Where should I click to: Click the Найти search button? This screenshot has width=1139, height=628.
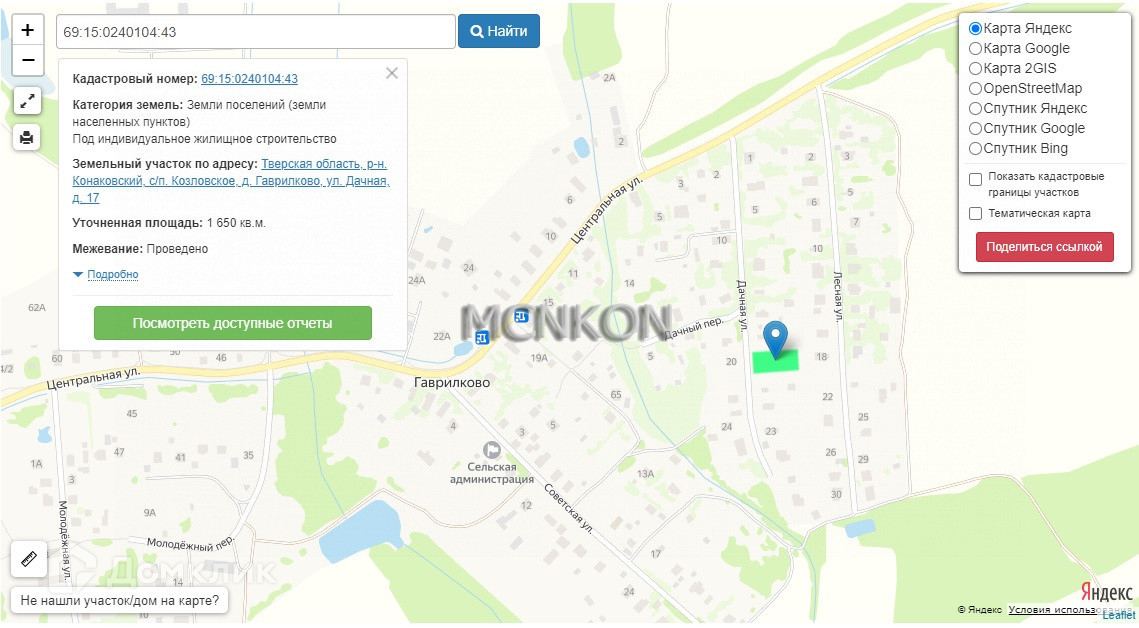[498, 31]
